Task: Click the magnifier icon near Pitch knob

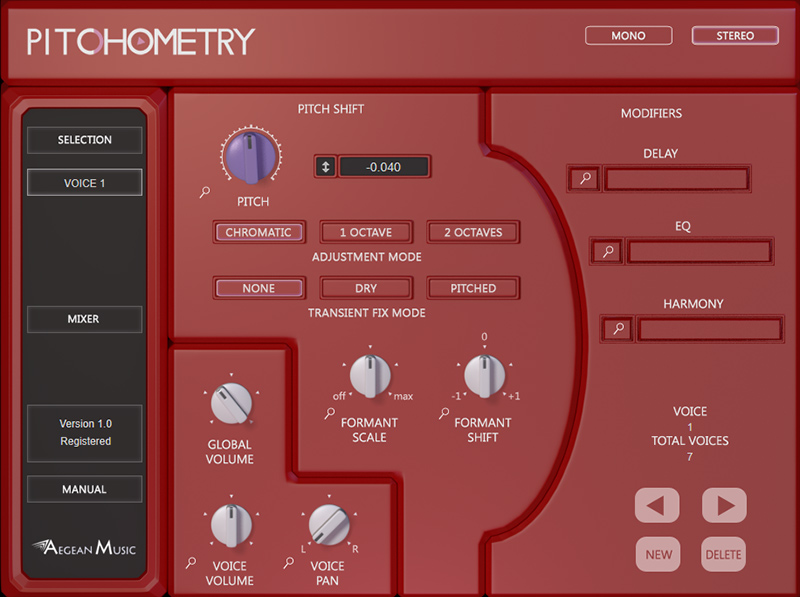Action: click(205, 192)
